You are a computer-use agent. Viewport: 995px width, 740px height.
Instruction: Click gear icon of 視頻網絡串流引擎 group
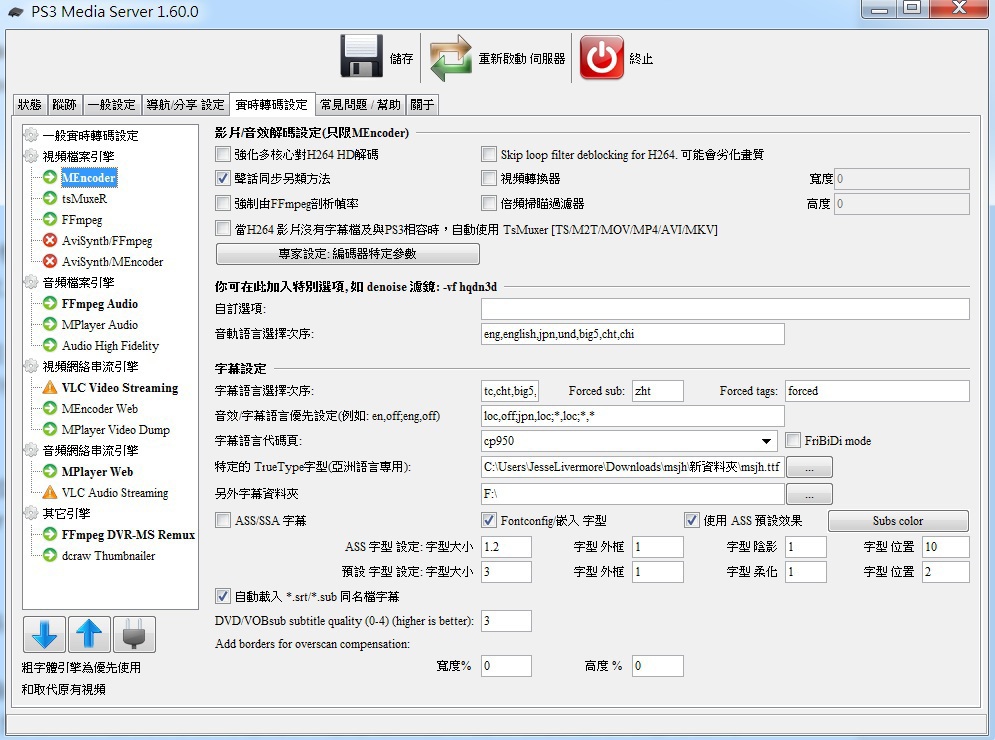point(31,366)
